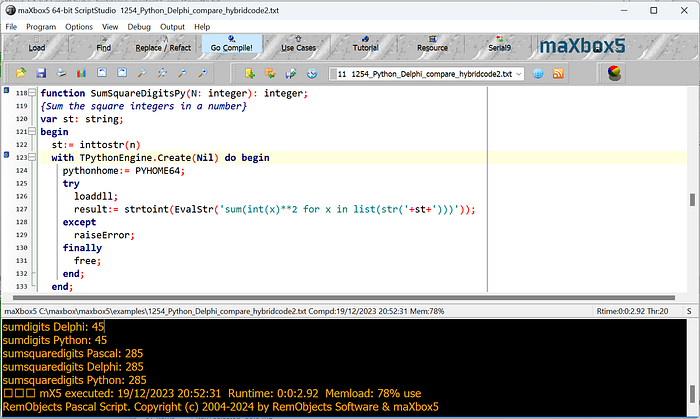Click the EvalStr call on line 127
The width and height of the screenshot is (700, 419).
pyautogui.click(x=194, y=209)
